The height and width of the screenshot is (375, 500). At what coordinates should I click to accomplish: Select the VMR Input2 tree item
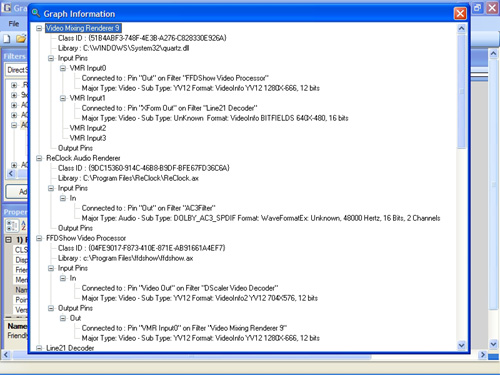(88, 128)
